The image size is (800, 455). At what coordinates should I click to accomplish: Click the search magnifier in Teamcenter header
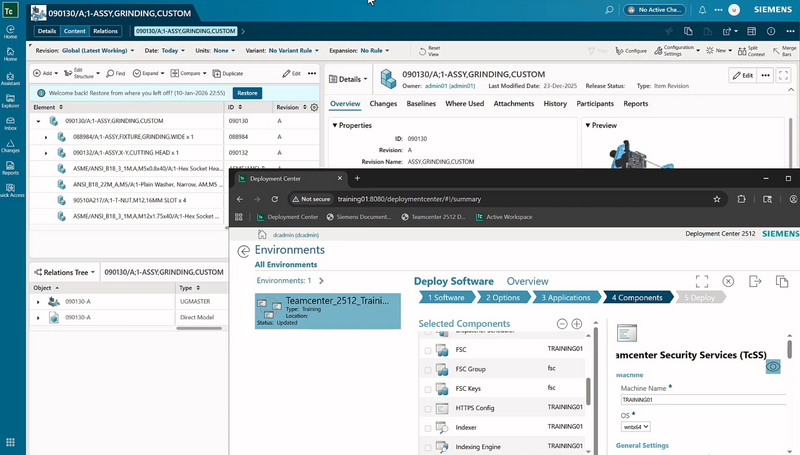coord(609,10)
